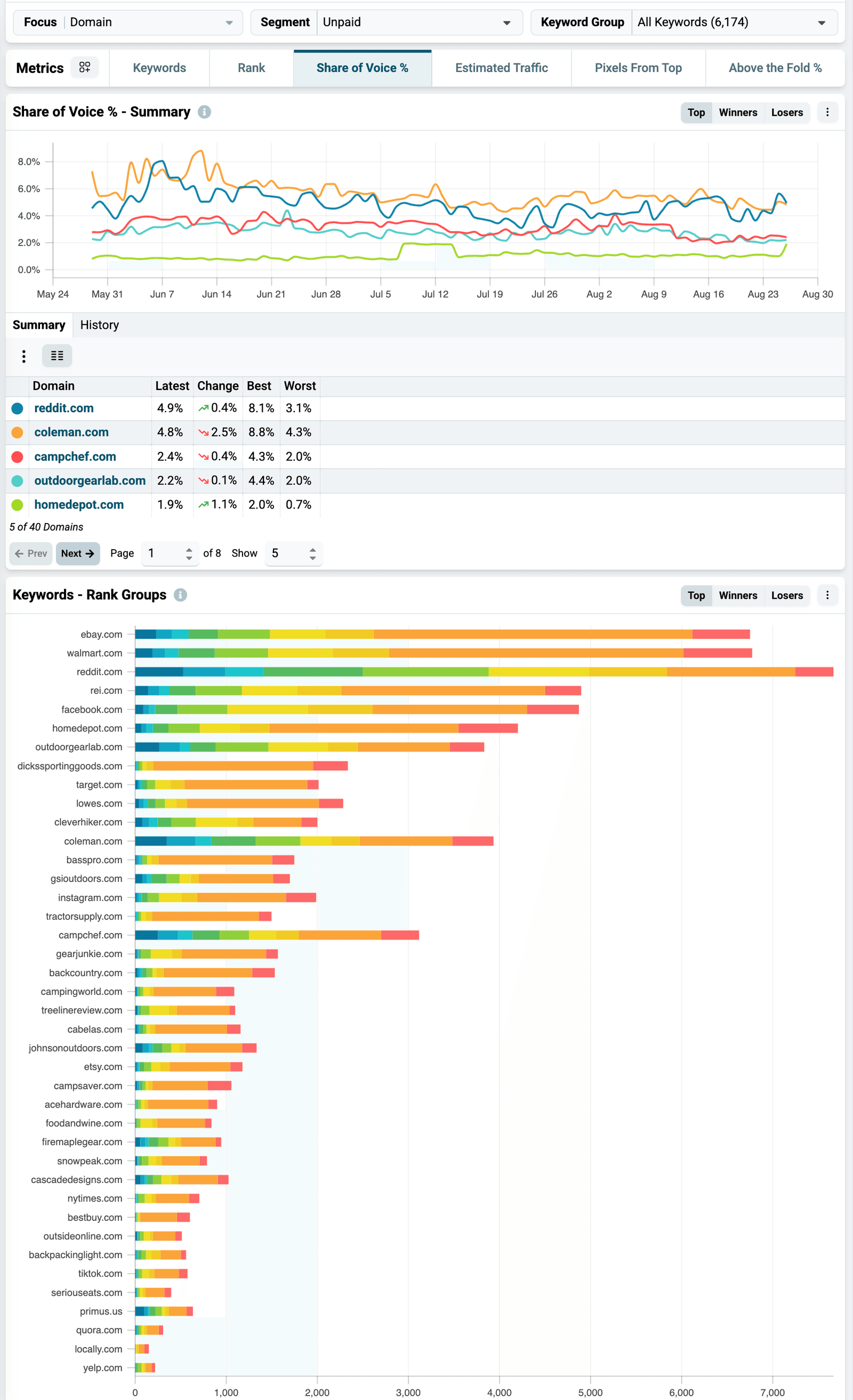
Task: Select the Summary tab
Action: [x=38, y=325]
